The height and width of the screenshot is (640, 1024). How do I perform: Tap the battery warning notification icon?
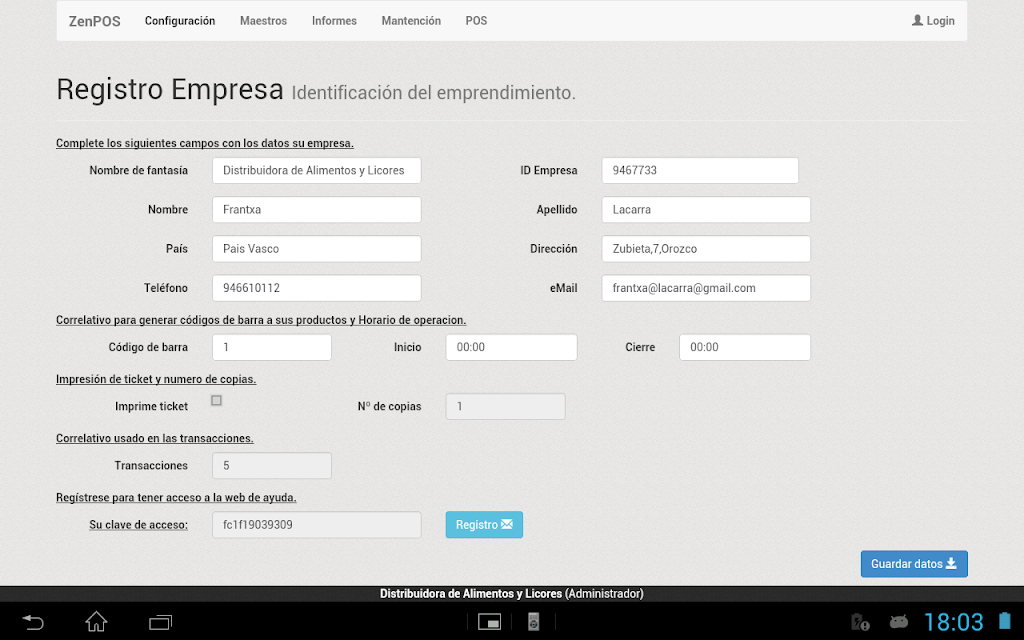[x=859, y=622]
